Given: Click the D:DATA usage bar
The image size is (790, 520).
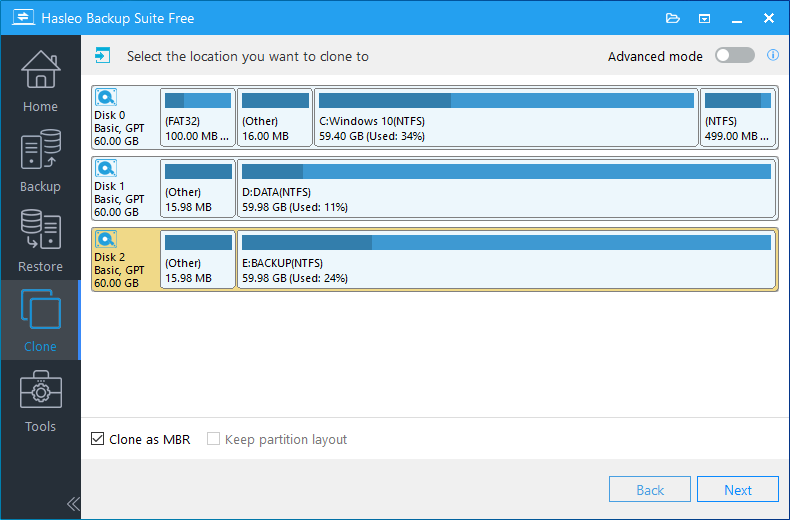Looking at the screenshot, I should click(x=506, y=171).
